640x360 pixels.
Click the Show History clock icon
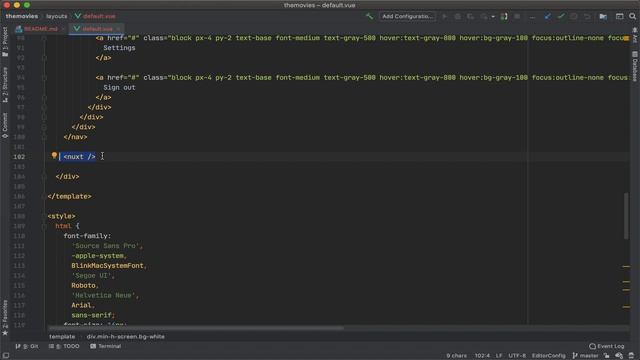pyautogui.click(x=574, y=16)
